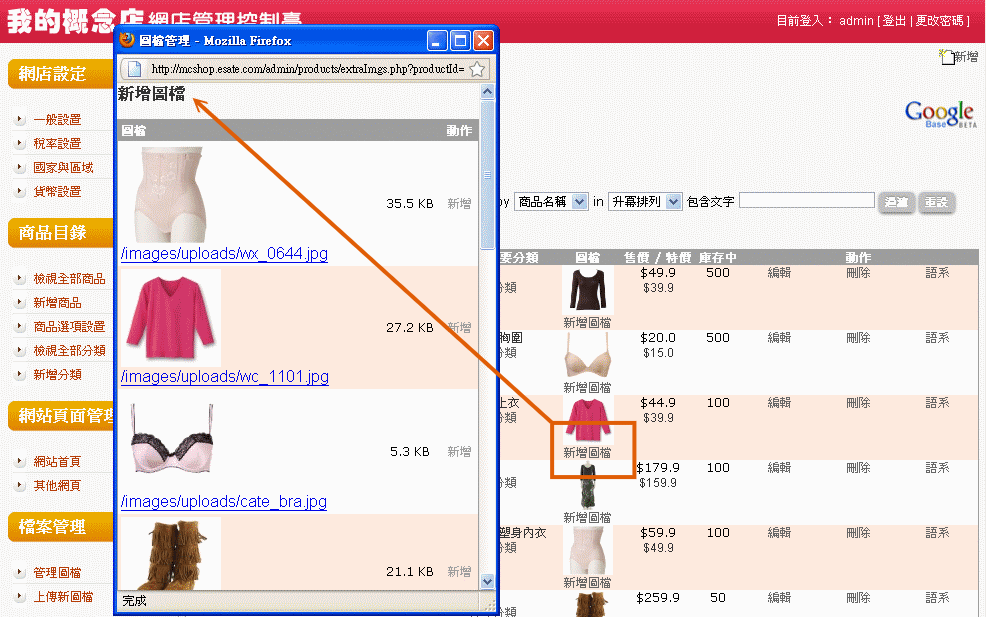Go to 上傳新圖檔 in sidebar
Viewport: 986px width, 617px height.
click(63, 597)
